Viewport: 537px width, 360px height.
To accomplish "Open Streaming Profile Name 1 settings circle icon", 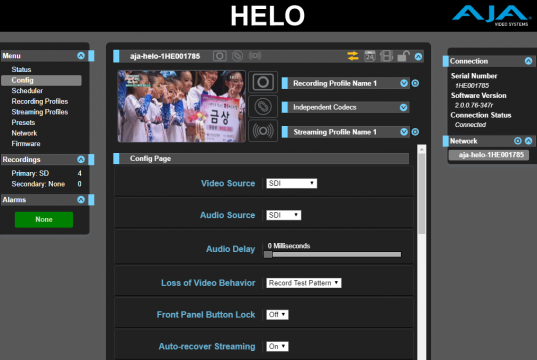I will point(415,132).
